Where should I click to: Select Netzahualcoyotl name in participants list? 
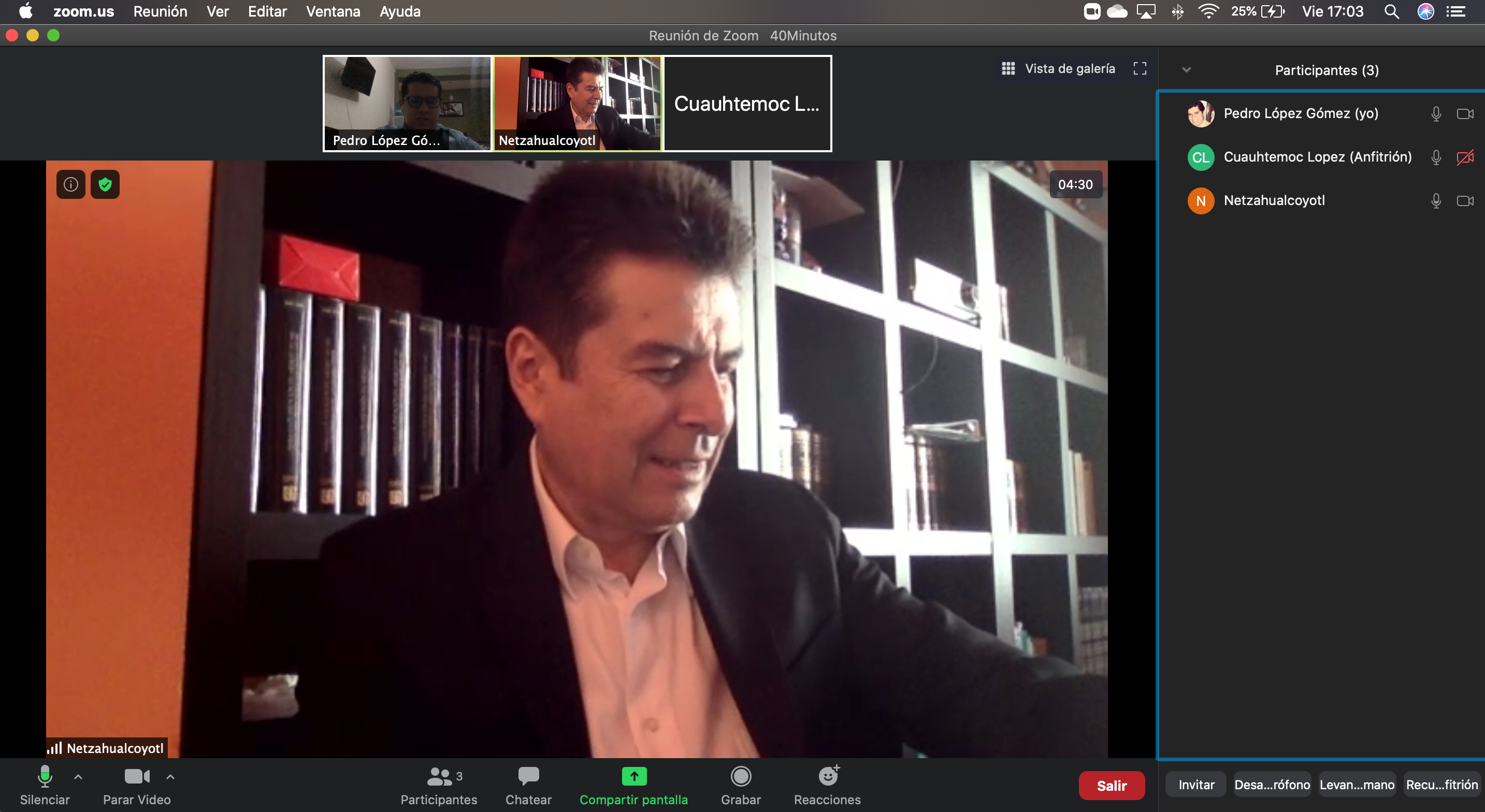click(x=1274, y=200)
